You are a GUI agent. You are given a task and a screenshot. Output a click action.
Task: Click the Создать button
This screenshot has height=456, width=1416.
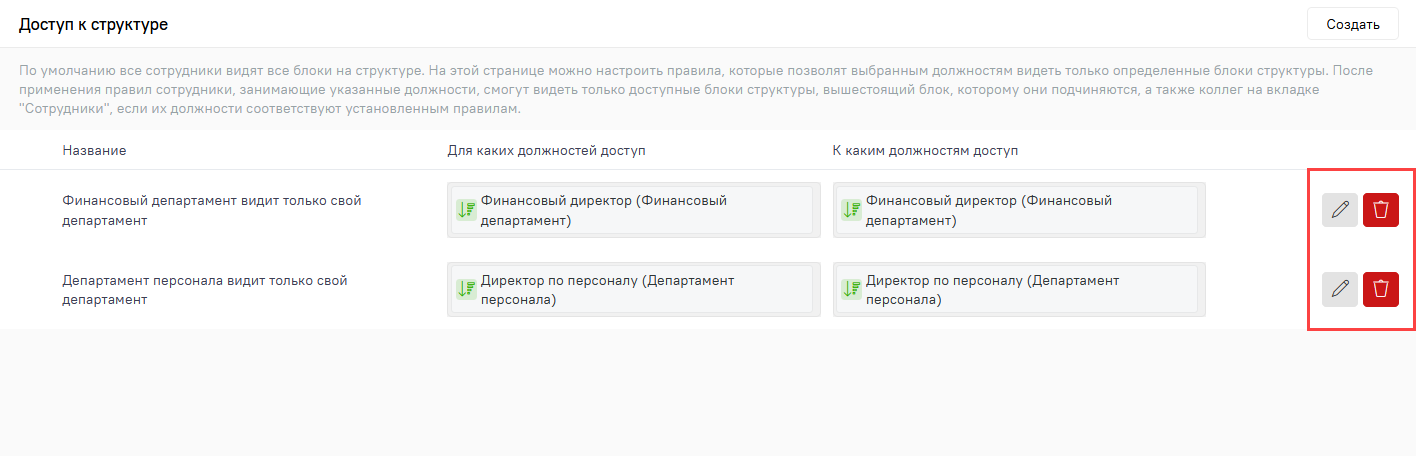pyautogui.click(x=1352, y=24)
